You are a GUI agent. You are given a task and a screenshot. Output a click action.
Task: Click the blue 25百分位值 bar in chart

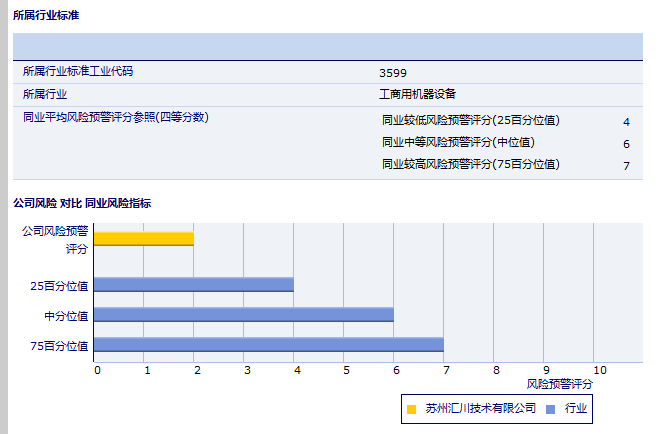tap(193, 284)
